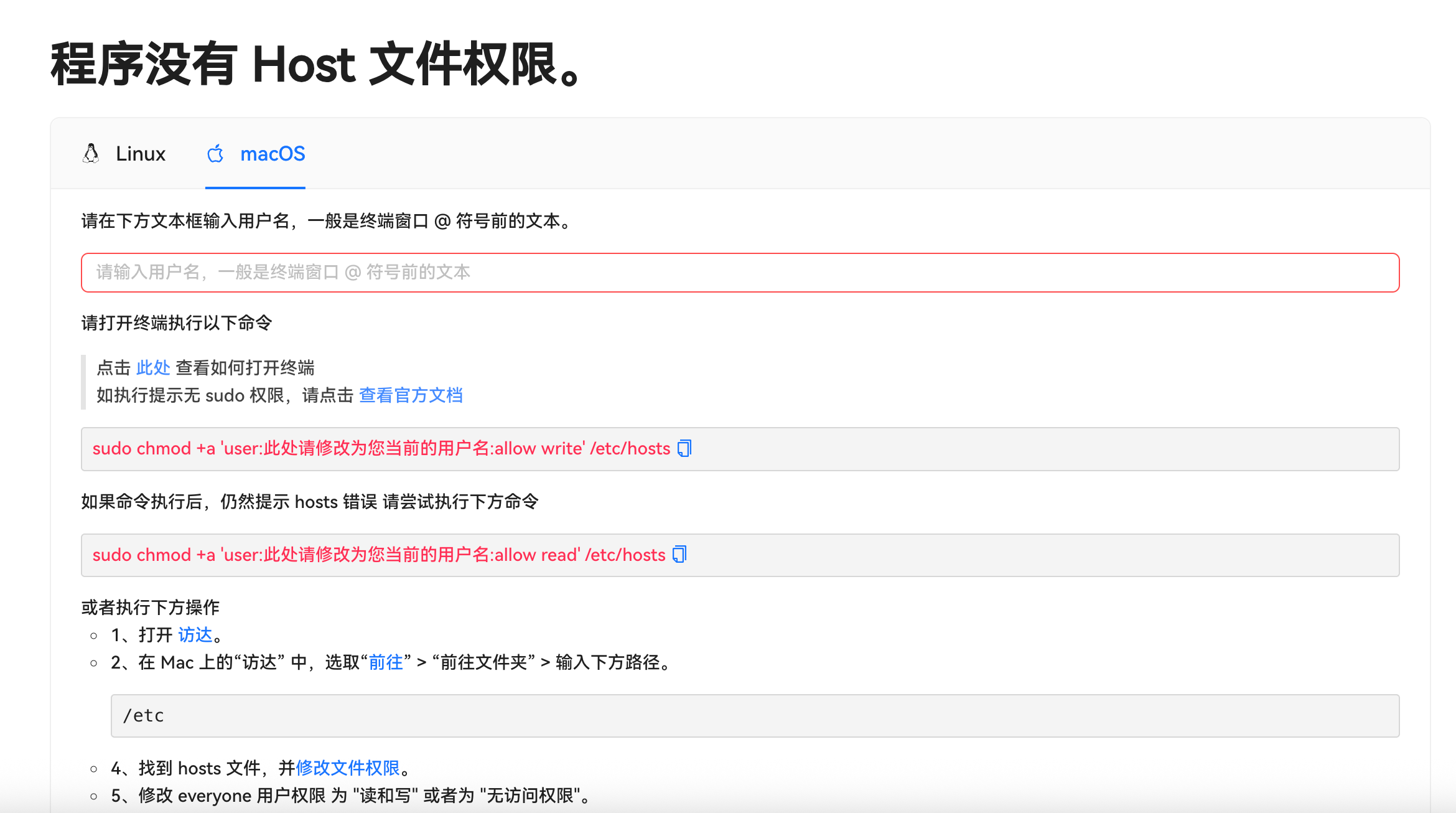Copy the allow read chmod command
Image resolution: width=1456 pixels, height=813 pixels.
click(679, 555)
